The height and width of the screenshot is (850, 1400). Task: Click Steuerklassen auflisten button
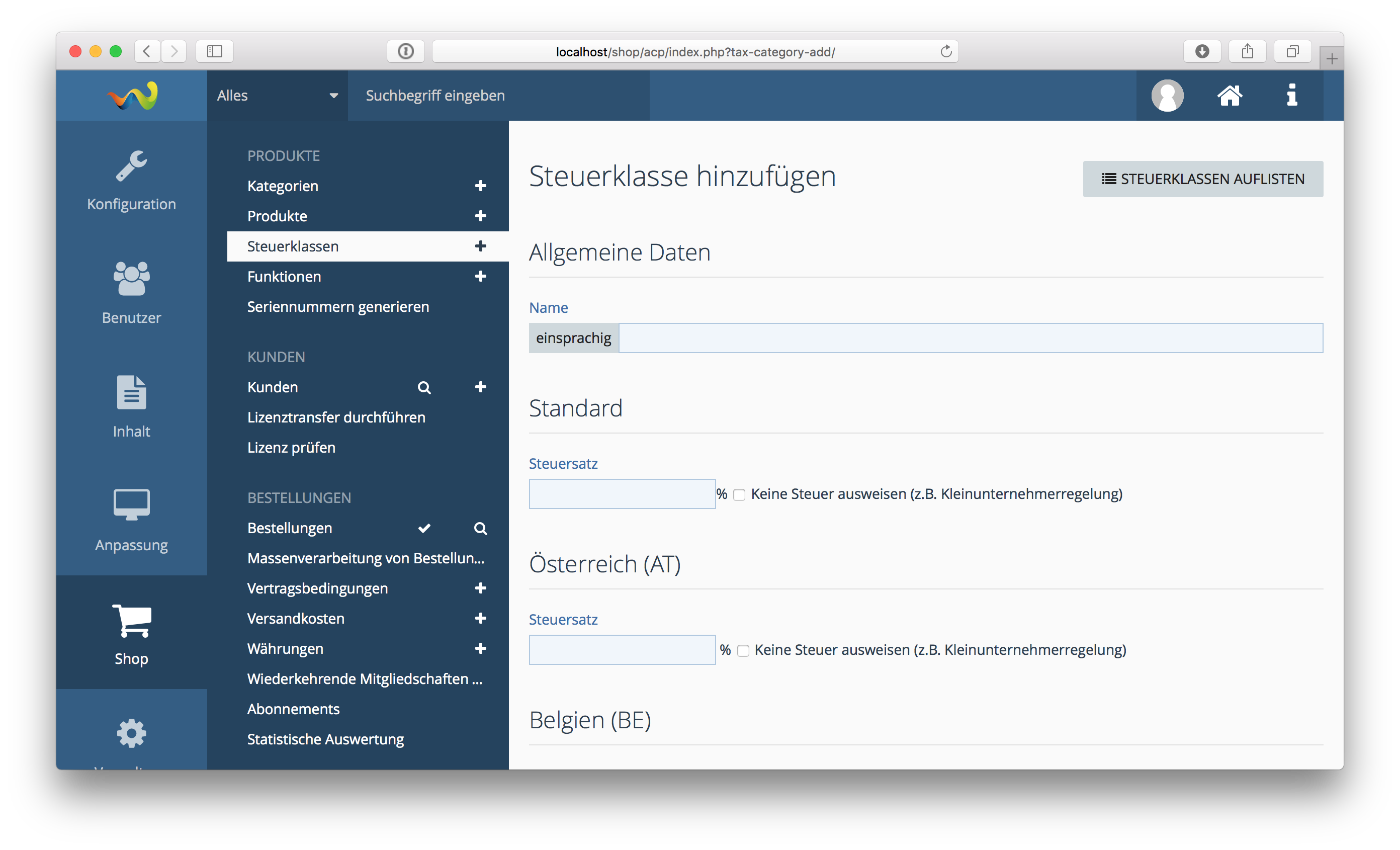pos(1202,179)
